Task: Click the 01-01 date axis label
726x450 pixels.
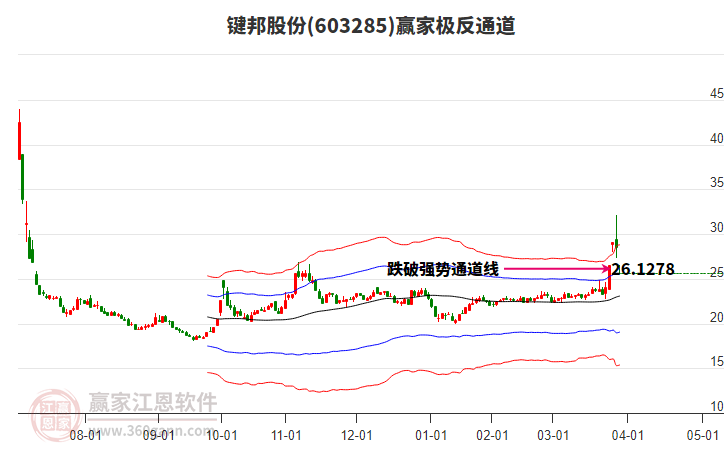Action: pos(431,435)
